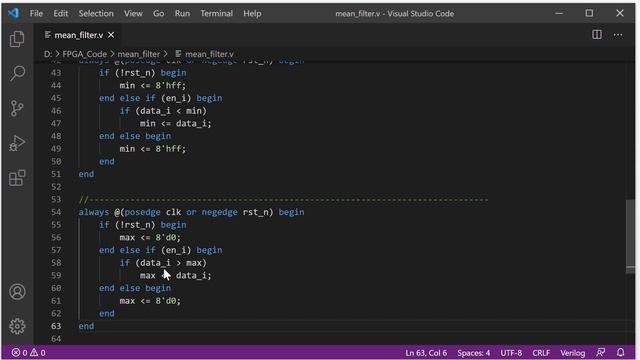The height and width of the screenshot is (360, 640).
Task: Click "max <= 8'd0;" on line 56
Action: tap(150, 237)
